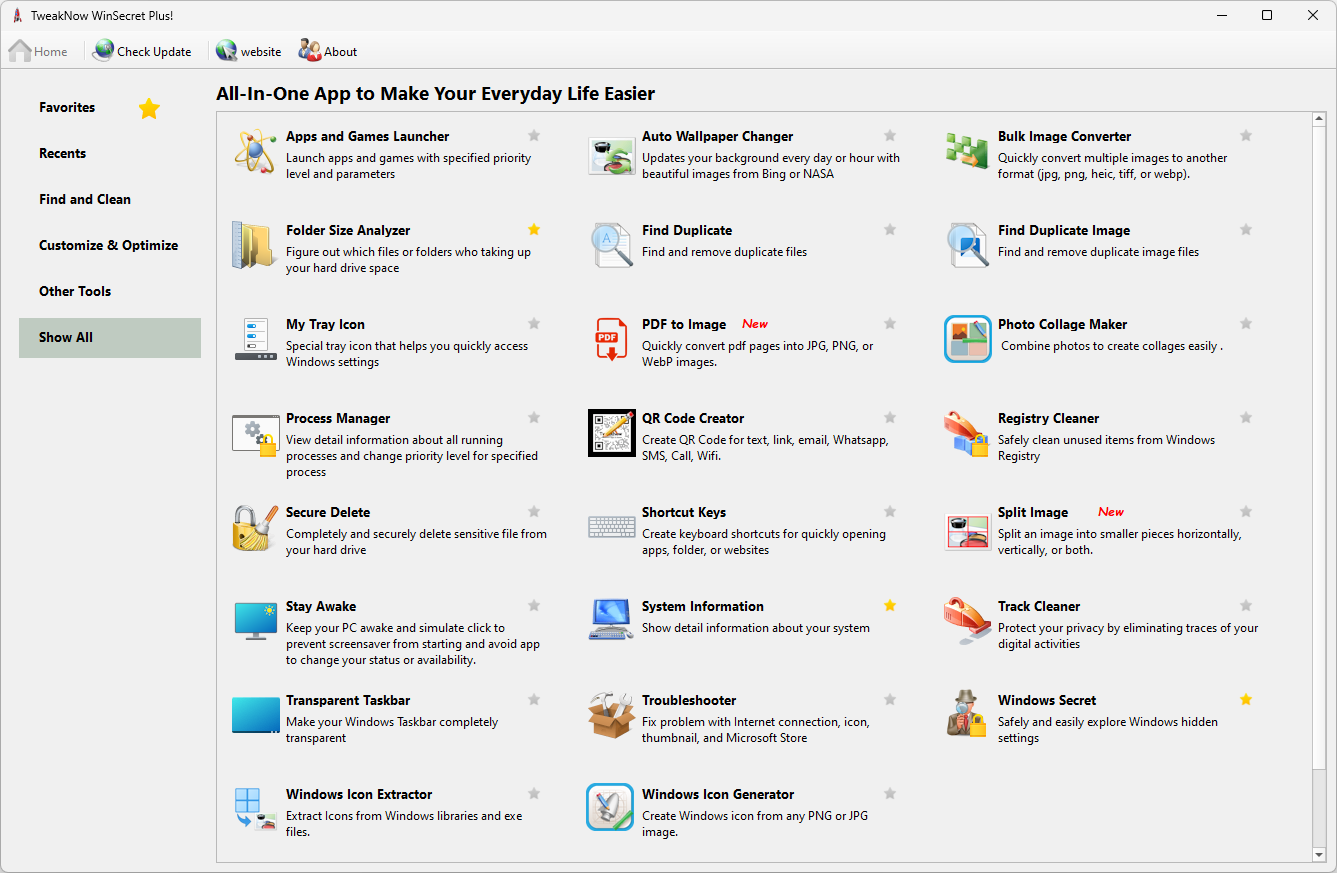Open the System Information computer icon

click(611, 621)
